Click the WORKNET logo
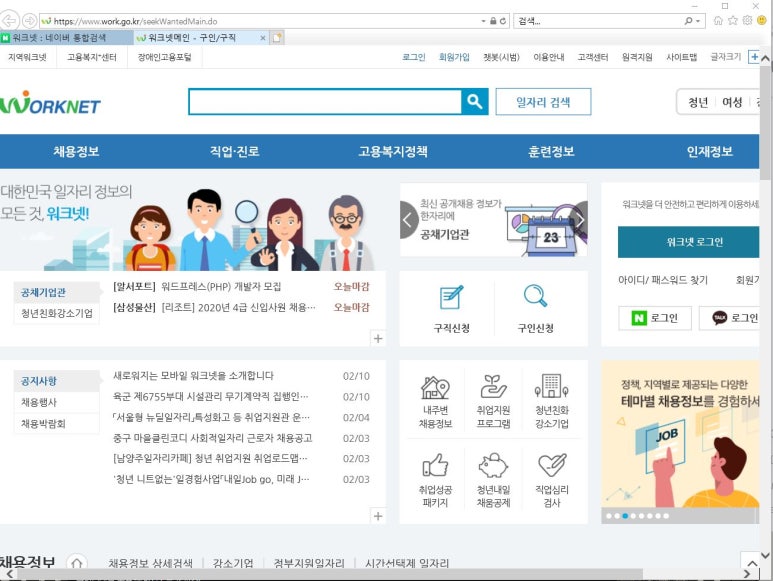The image size is (773, 581). [x=50, y=103]
